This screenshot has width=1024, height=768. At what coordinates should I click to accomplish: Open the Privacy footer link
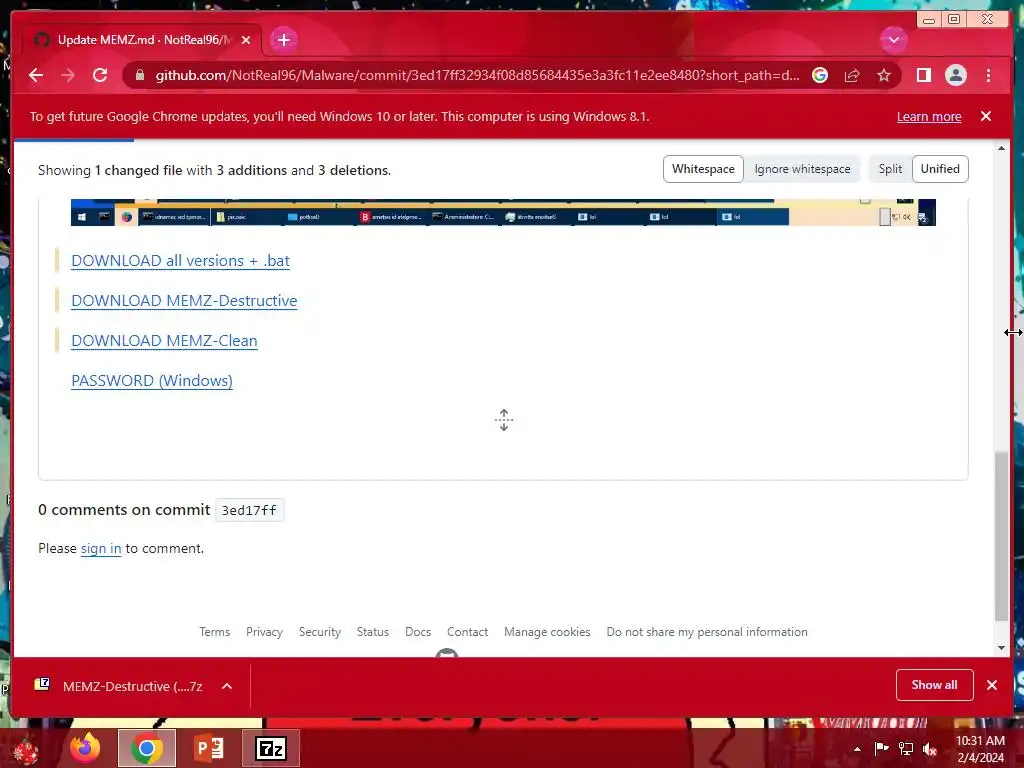[x=264, y=632]
